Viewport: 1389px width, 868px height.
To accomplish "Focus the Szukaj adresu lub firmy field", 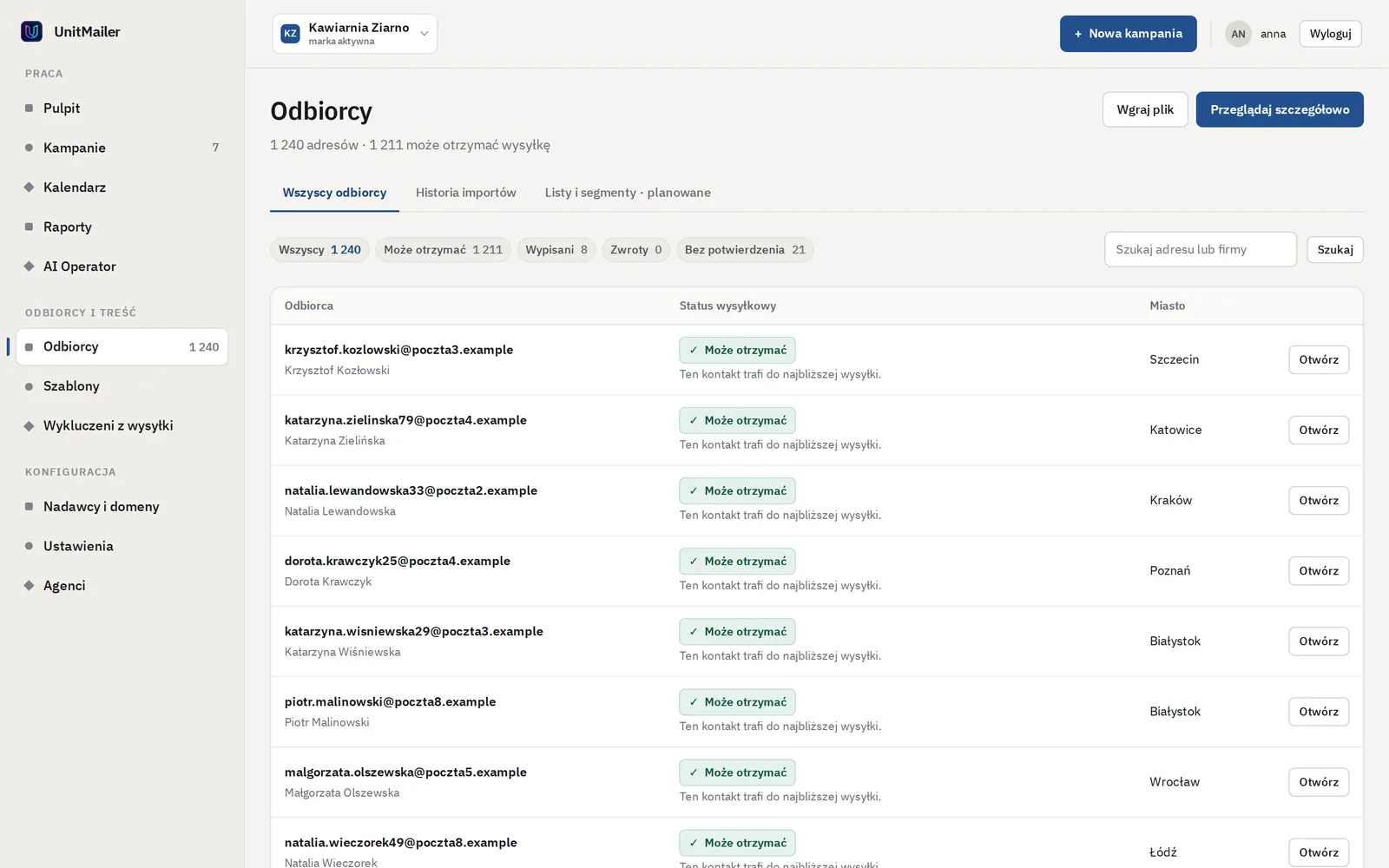I will (x=1200, y=249).
